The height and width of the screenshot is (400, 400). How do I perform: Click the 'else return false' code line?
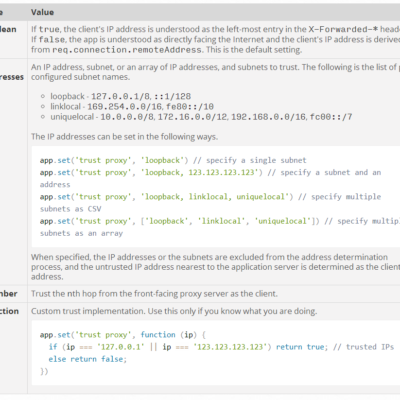[x=88, y=359]
